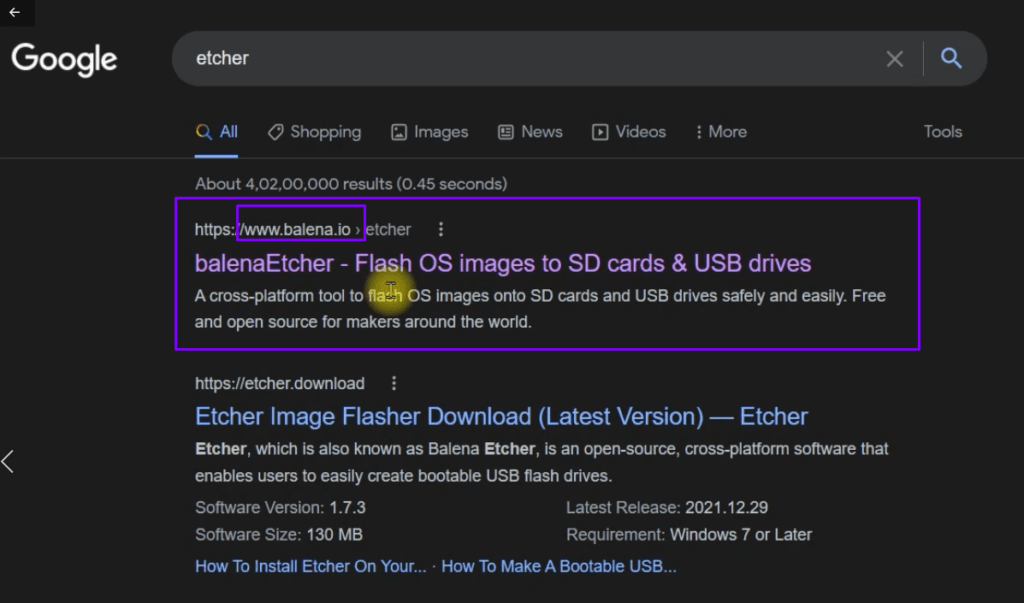Screen dimensions: 1024x603
Task: Switch to the Shopping tab
Action: (314, 132)
